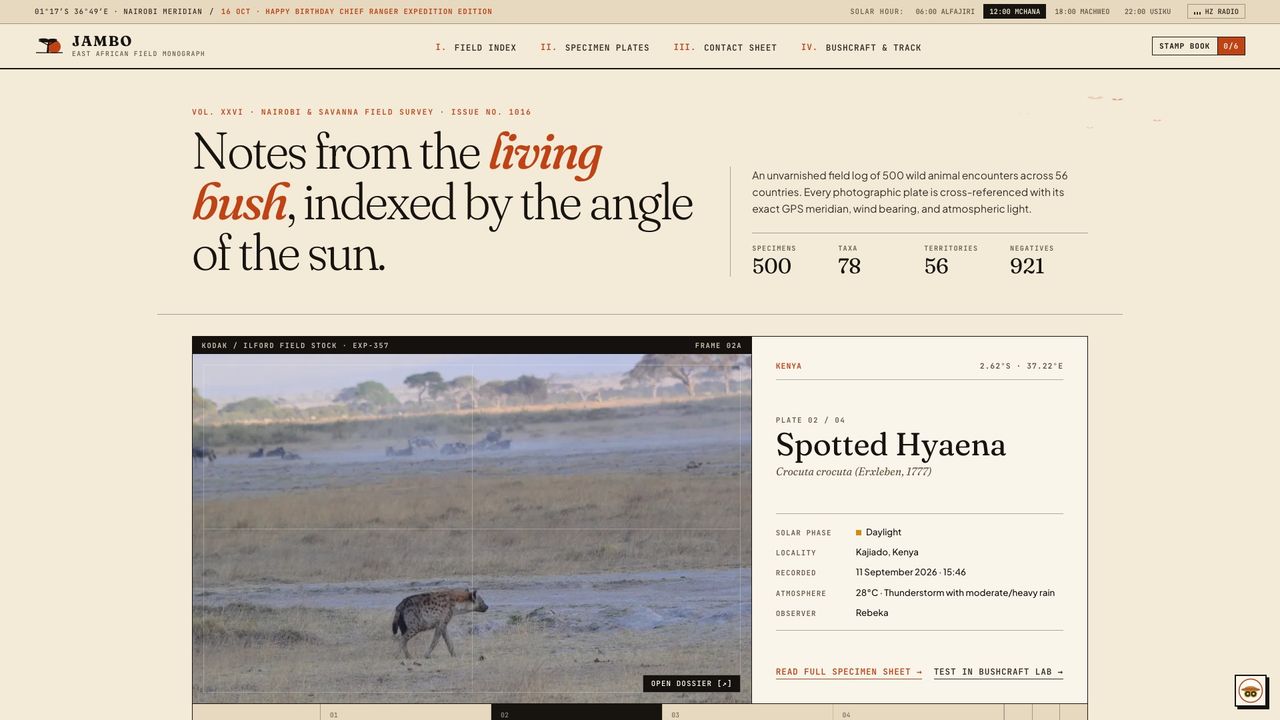Open the Stamp Book button
1280x720 pixels.
point(1185,46)
